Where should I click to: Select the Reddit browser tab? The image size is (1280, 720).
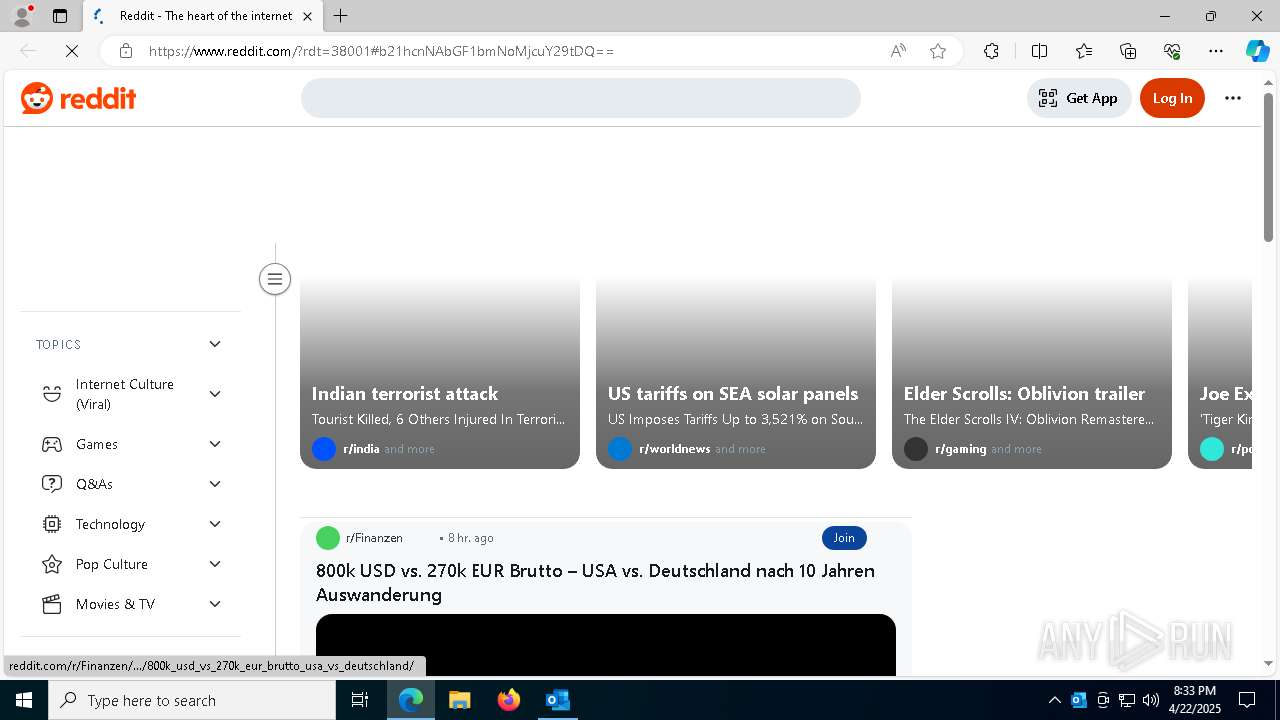coord(203,16)
